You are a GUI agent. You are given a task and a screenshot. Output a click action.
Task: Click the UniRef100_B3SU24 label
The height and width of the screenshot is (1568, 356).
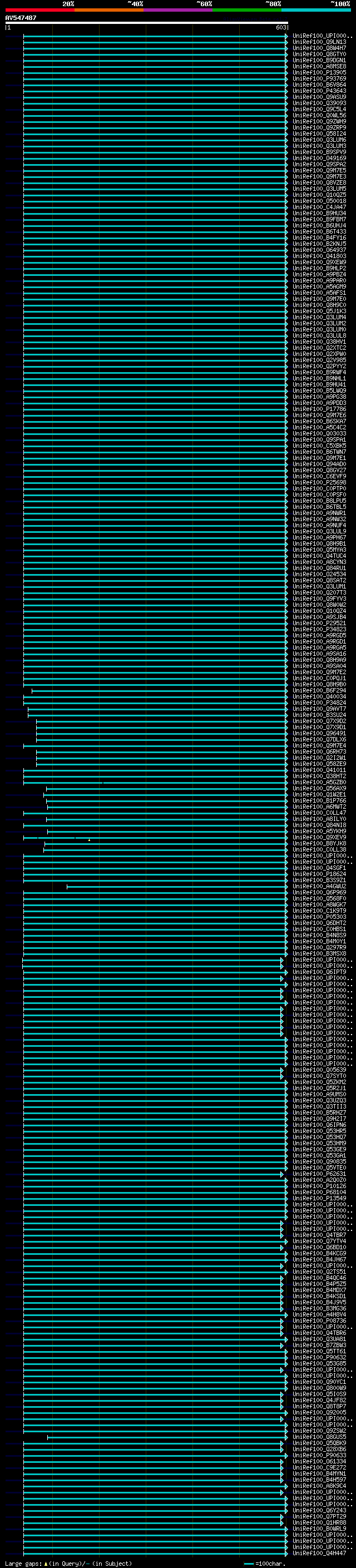click(x=319, y=715)
